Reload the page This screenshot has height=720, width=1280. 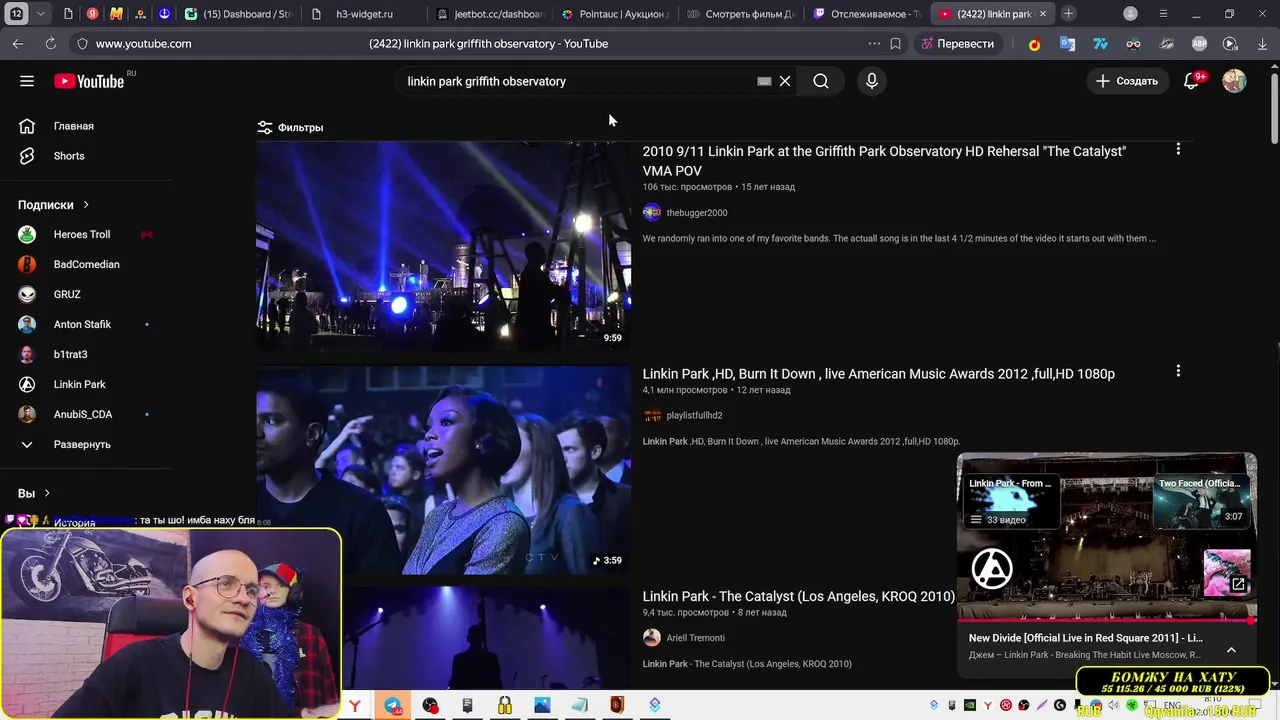pyautogui.click(x=51, y=44)
